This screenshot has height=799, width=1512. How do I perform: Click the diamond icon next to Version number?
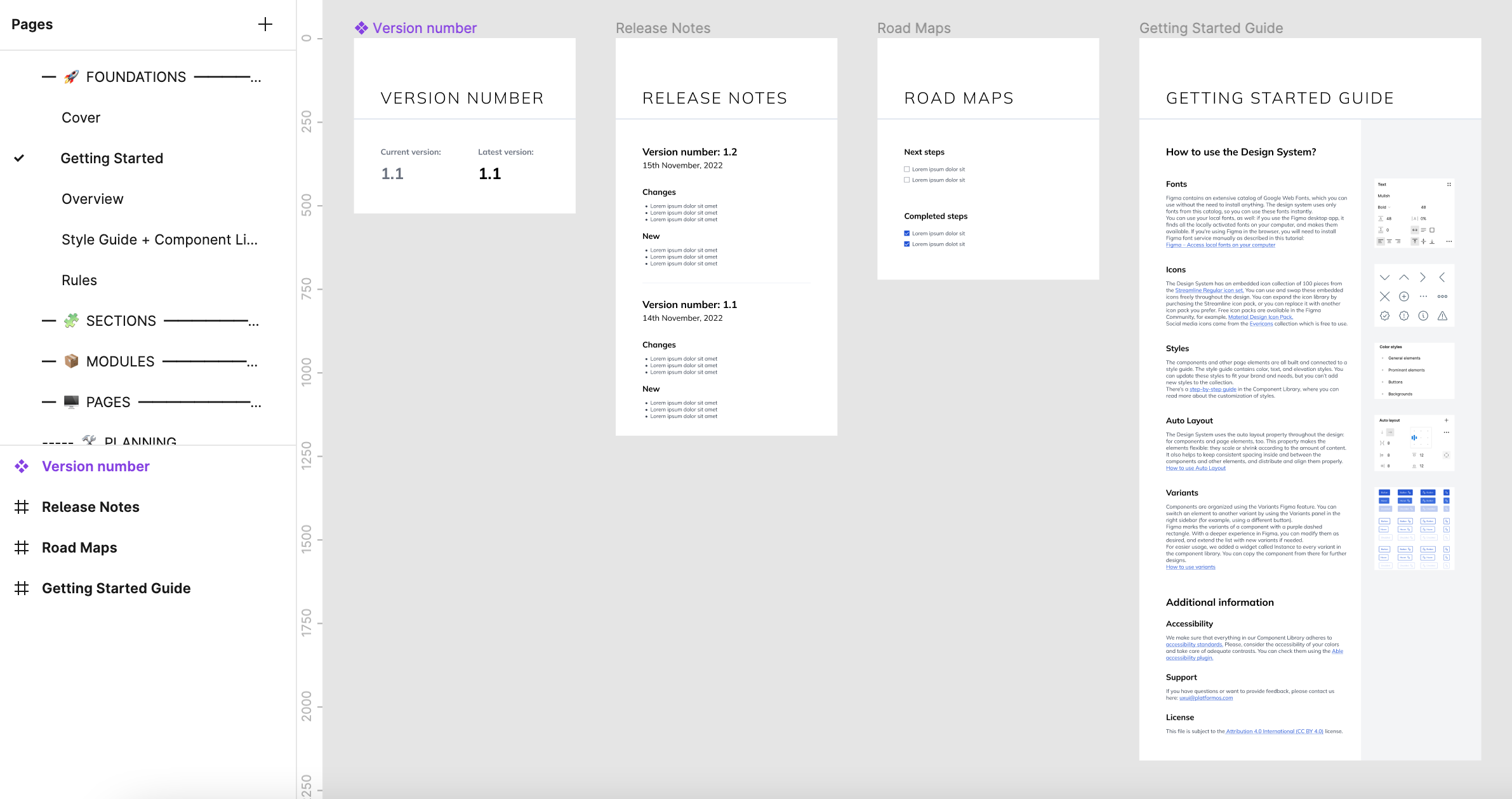pos(22,466)
